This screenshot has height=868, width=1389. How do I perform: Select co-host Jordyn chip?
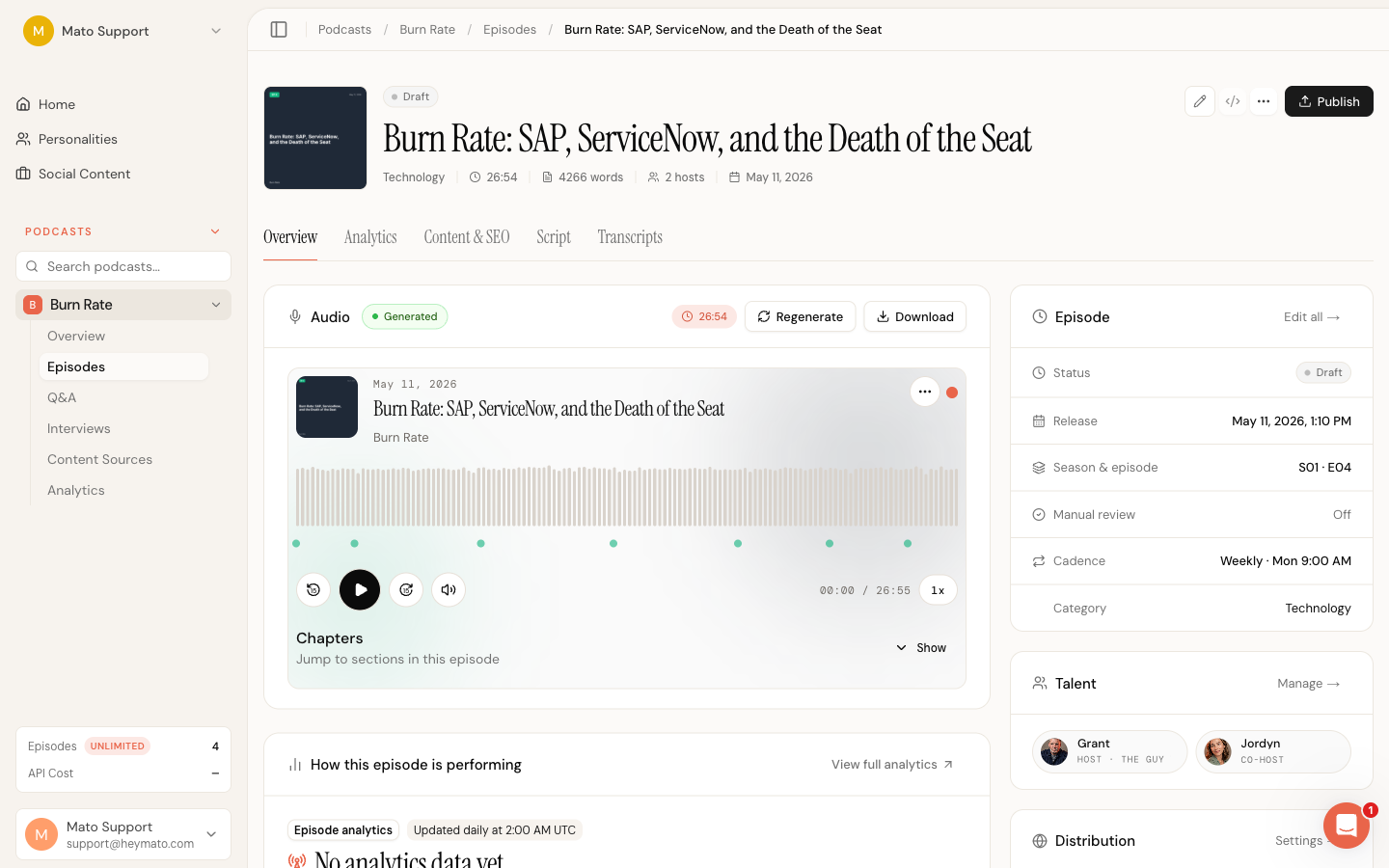pyautogui.click(x=1273, y=751)
